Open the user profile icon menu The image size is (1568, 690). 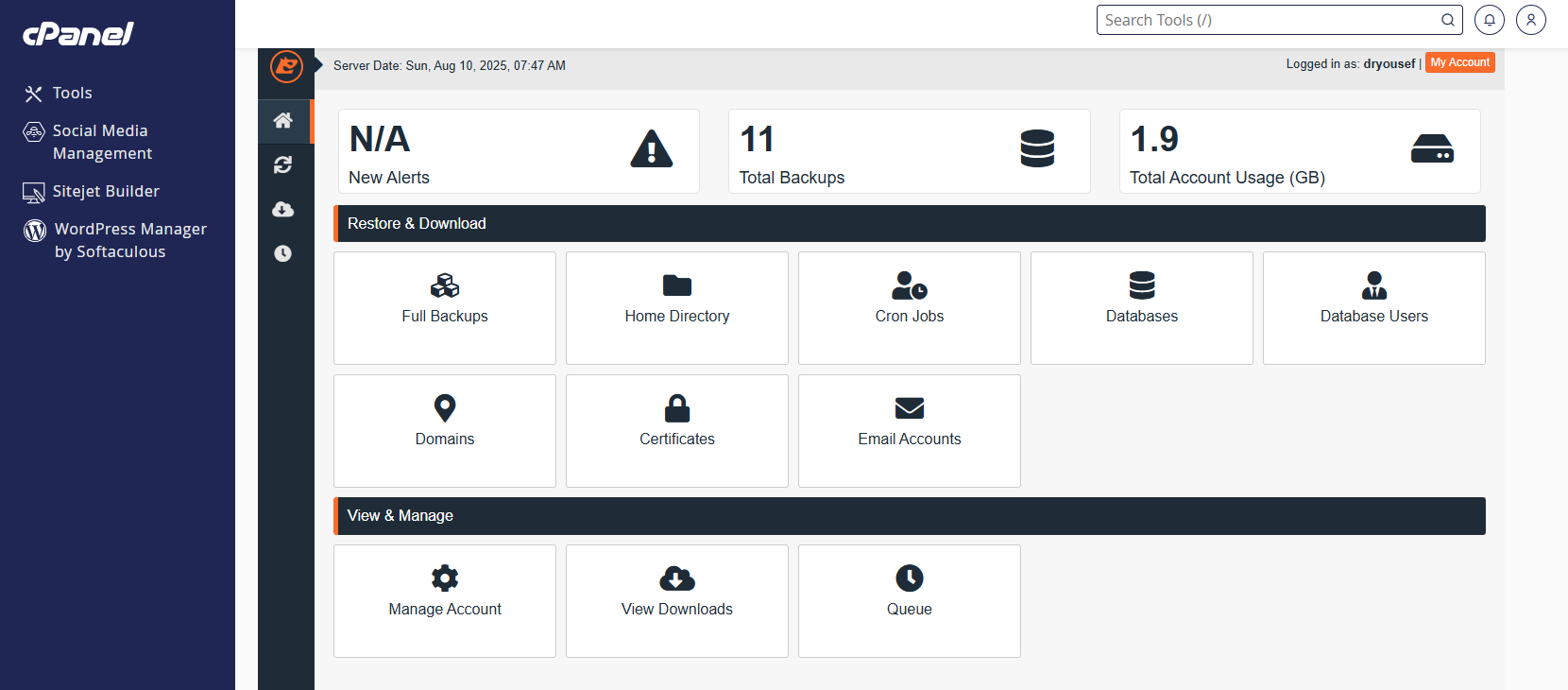pyautogui.click(x=1531, y=20)
